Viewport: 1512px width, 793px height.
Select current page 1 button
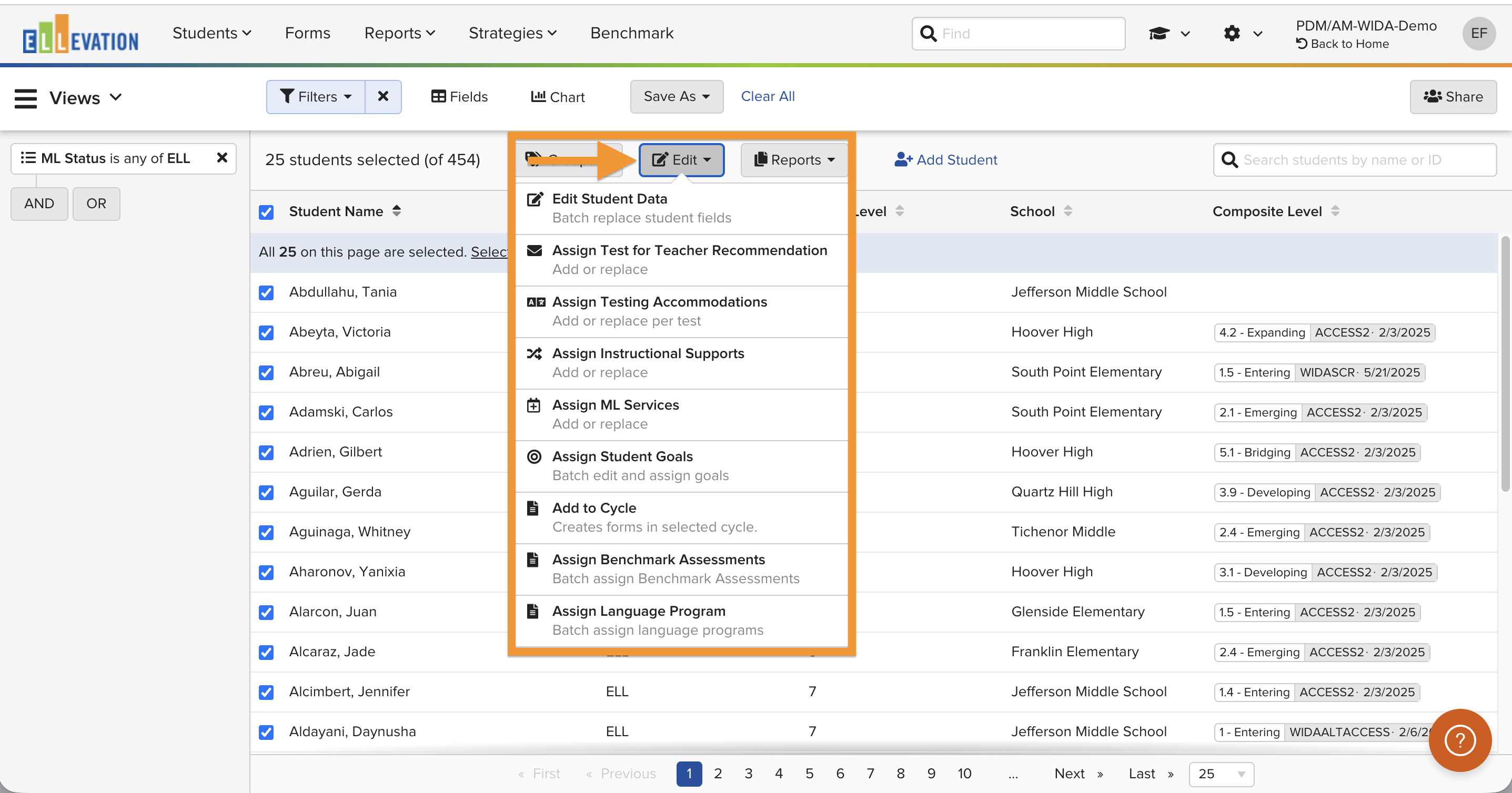coord(689,774)
